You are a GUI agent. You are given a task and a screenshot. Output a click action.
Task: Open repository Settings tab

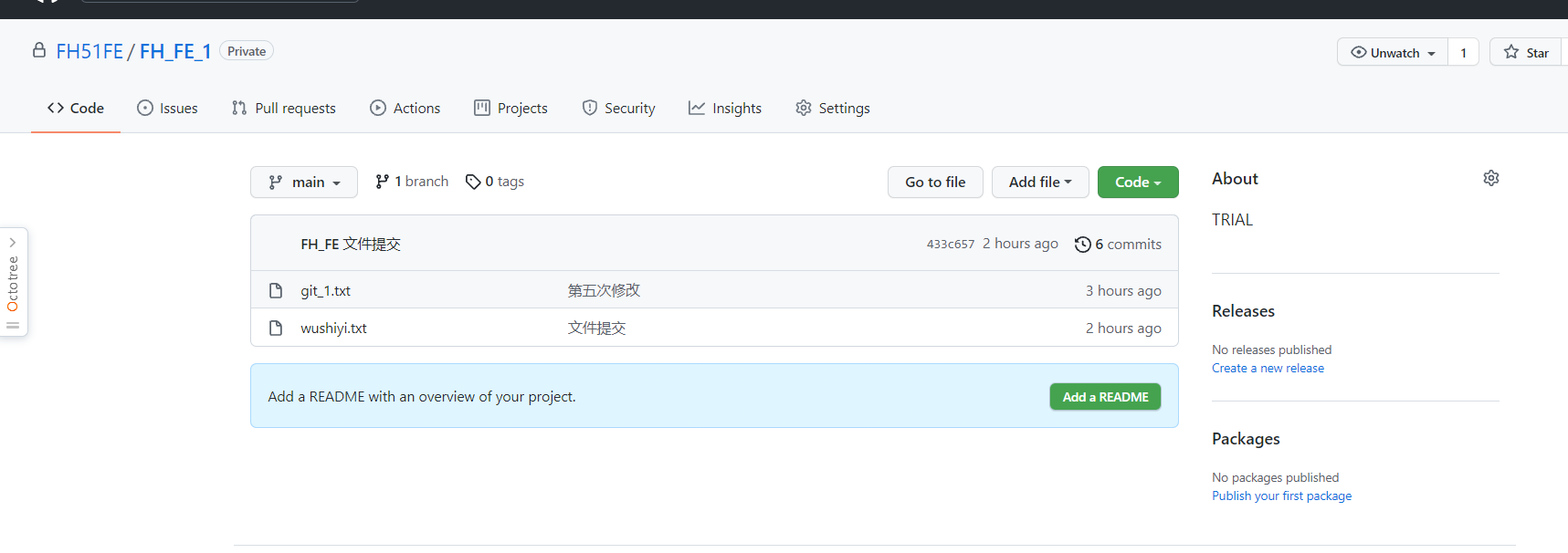pyautogui.click(x=832, y=108)
